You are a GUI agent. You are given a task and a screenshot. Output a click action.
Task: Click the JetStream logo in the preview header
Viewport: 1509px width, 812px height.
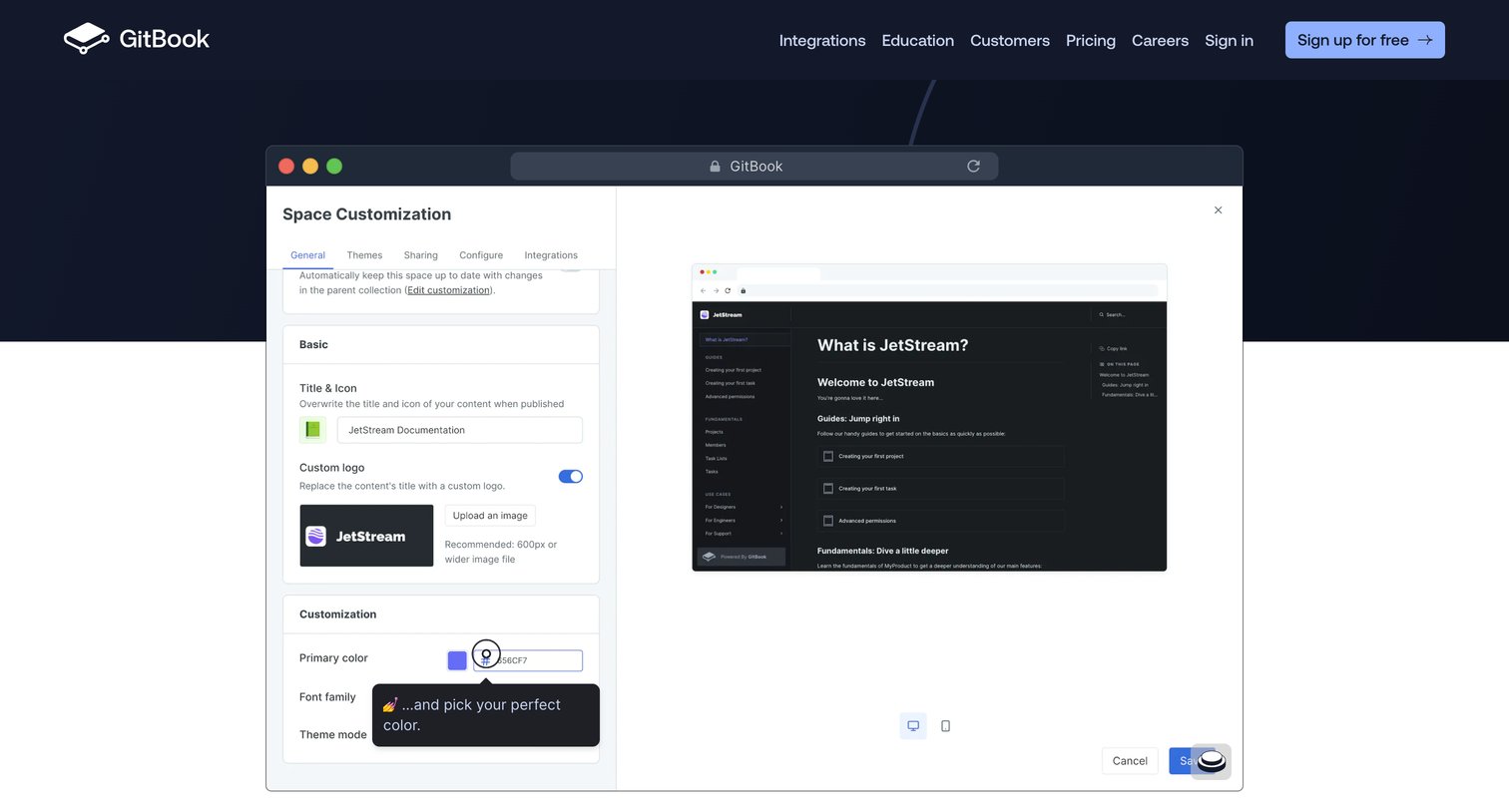click(721, 315)
